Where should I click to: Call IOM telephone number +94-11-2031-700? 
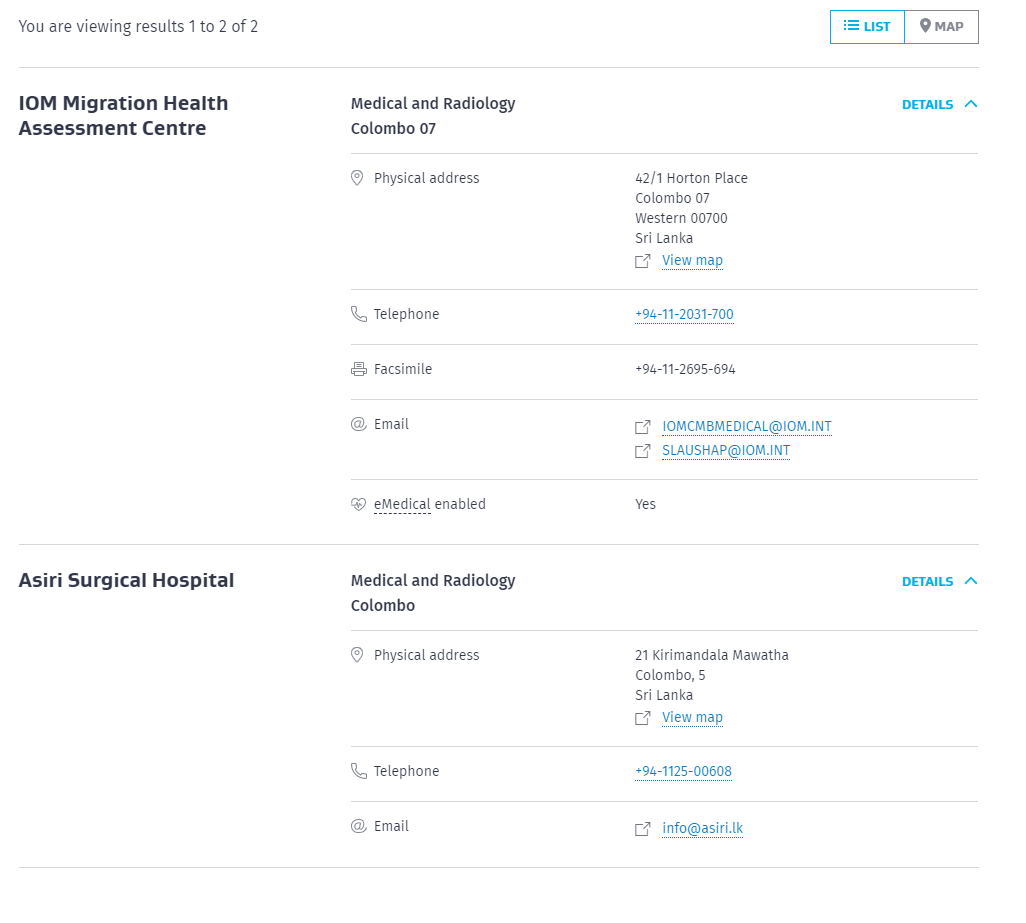(x=684, y=315)
